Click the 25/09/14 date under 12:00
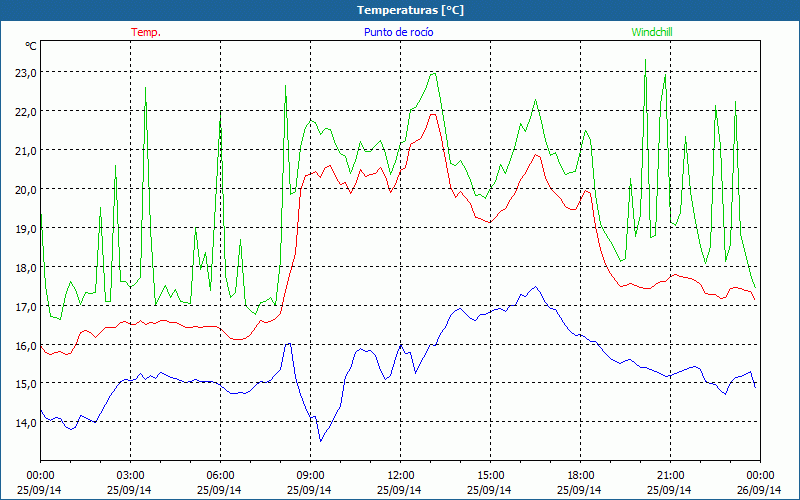Image resolution: width=800 pixels, height=500 pixels. (399, 490)
